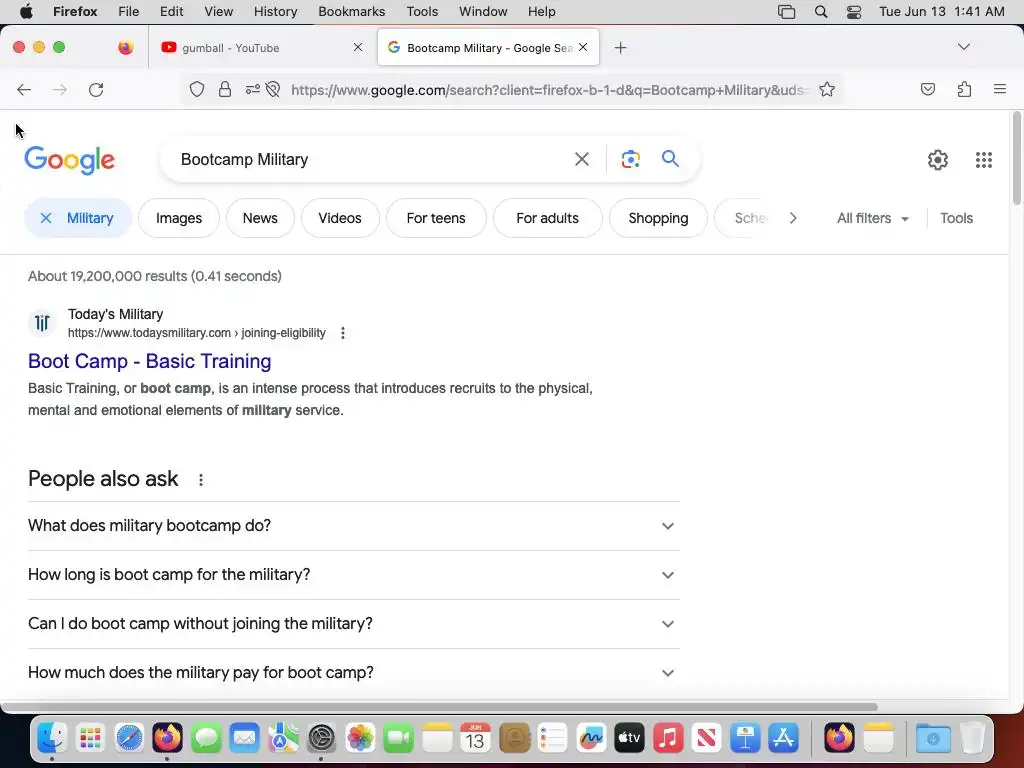
Task: Open Music from the dock
Action: click(x=668, y=739)
